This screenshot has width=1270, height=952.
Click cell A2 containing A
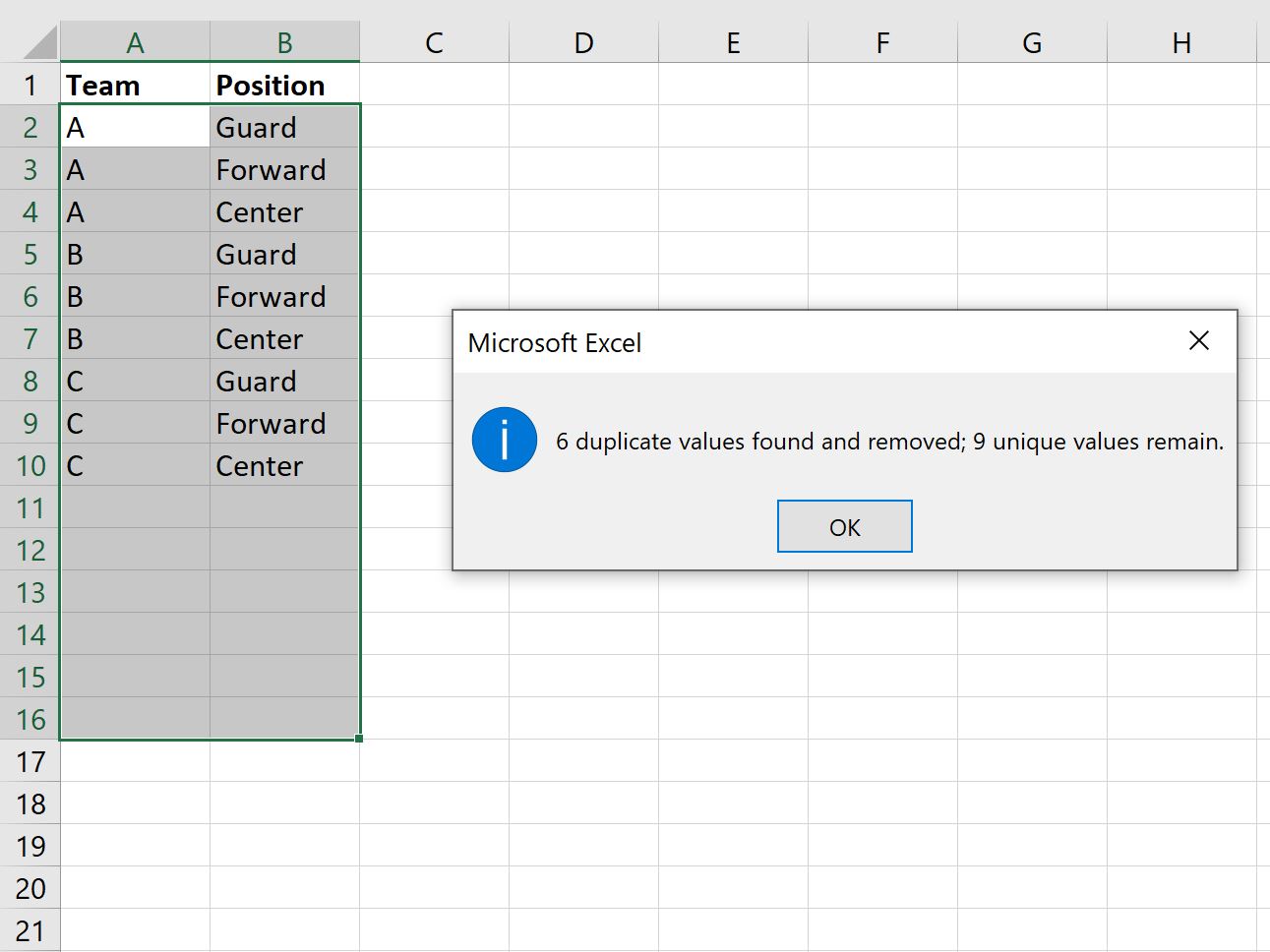tap(135, 127)
